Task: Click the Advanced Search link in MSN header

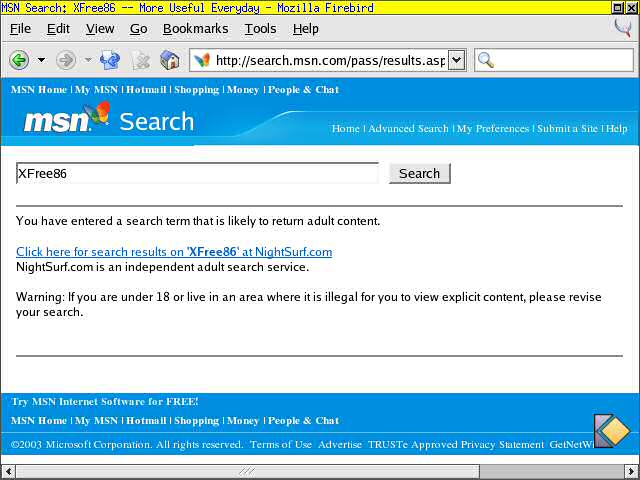Action: 408,129
